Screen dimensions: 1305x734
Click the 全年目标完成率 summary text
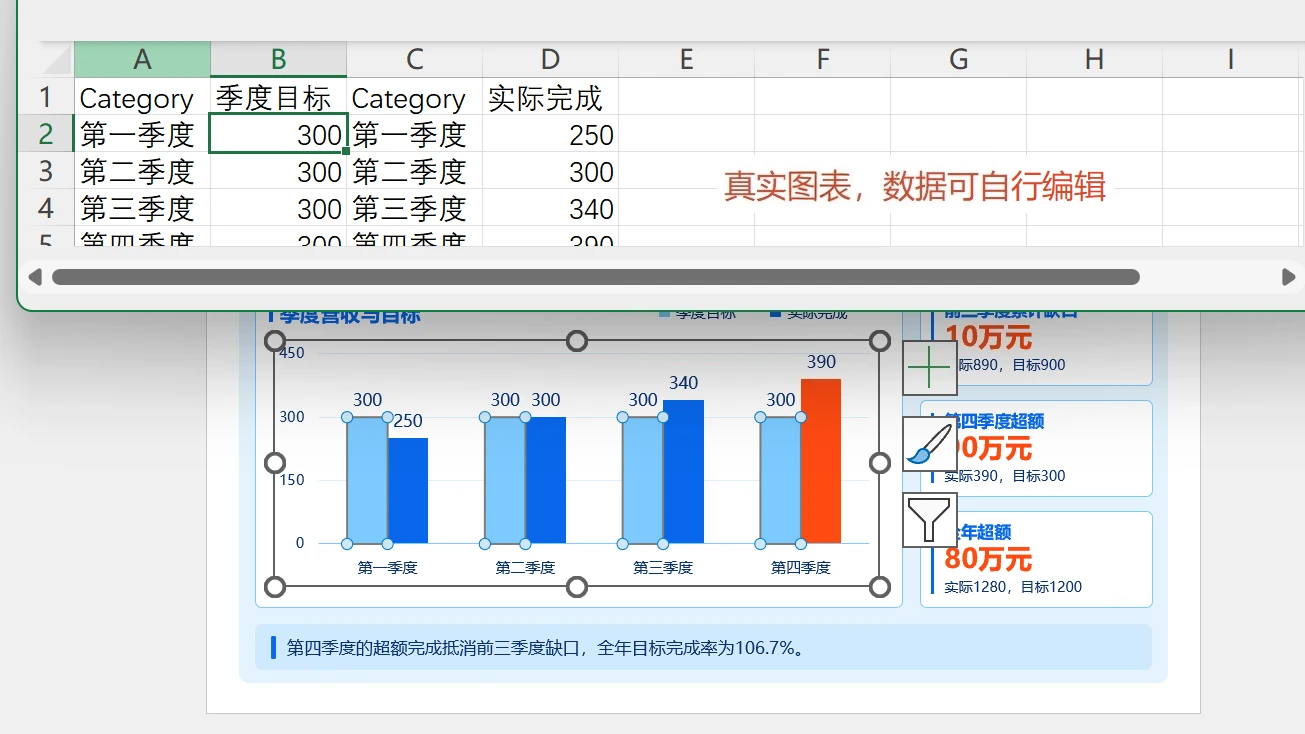pos(546,648)
